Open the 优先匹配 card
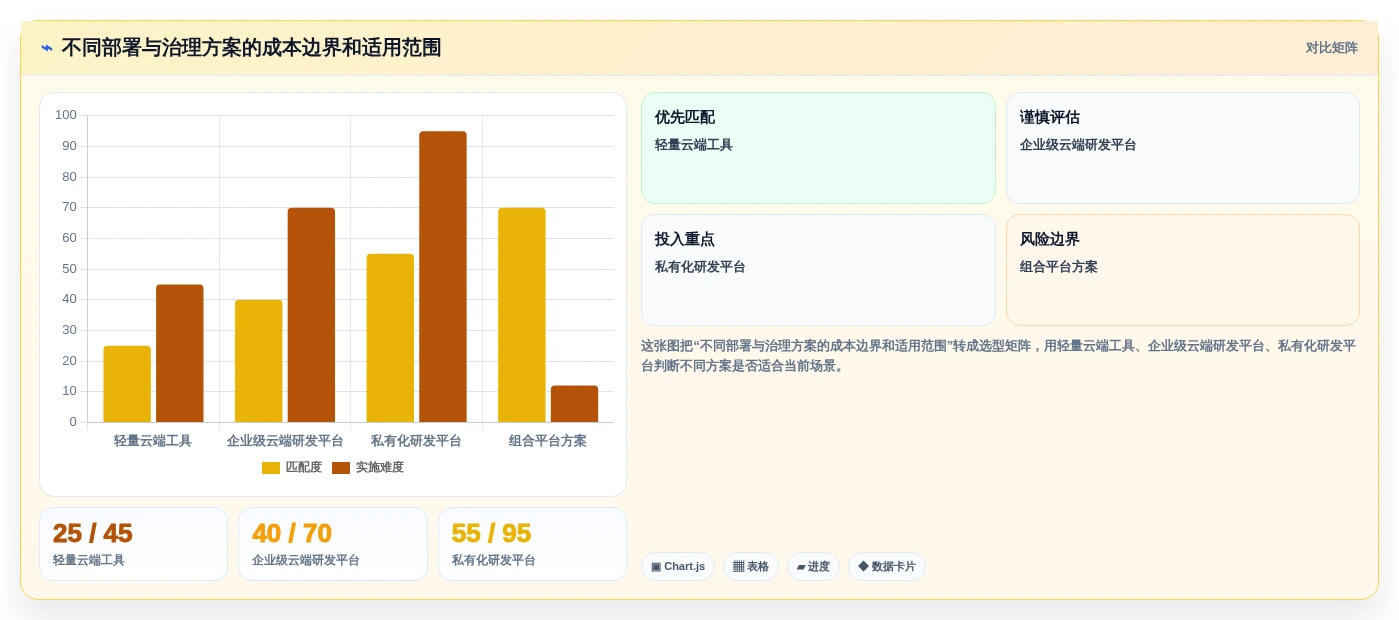 click(x=818, y=148)
